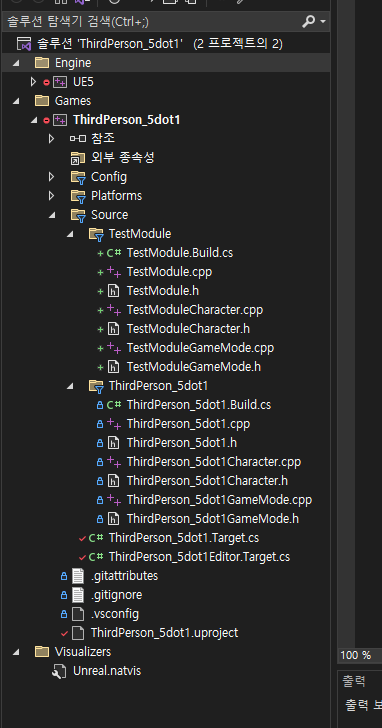Click the C++ icon of TestModuleCharacter.cpp
382x728 pixels.
pyautogui.click(x=114, y=310)
